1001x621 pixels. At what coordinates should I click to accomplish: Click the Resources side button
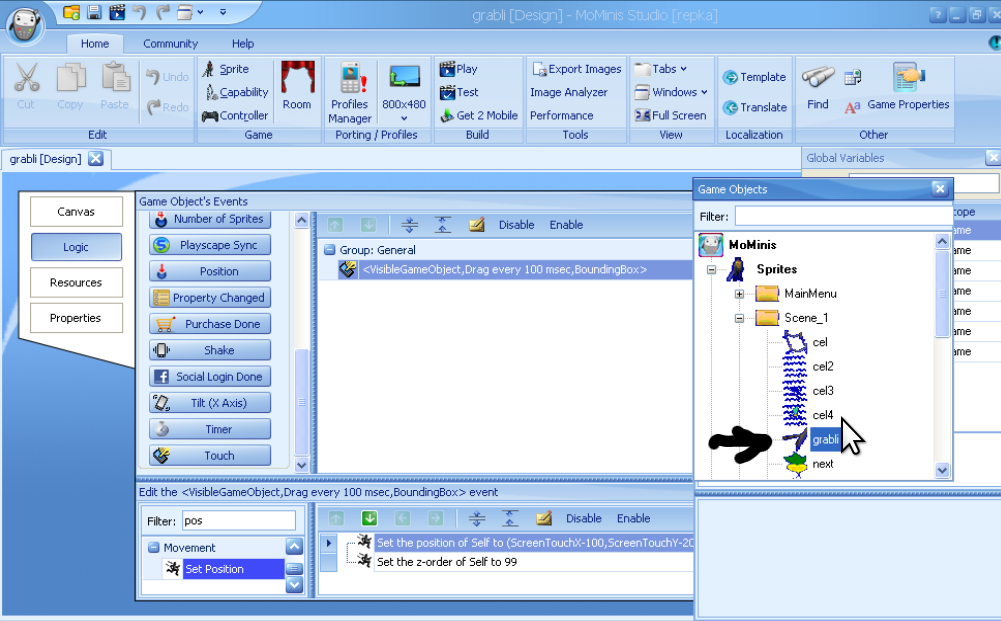coord(76,283)
